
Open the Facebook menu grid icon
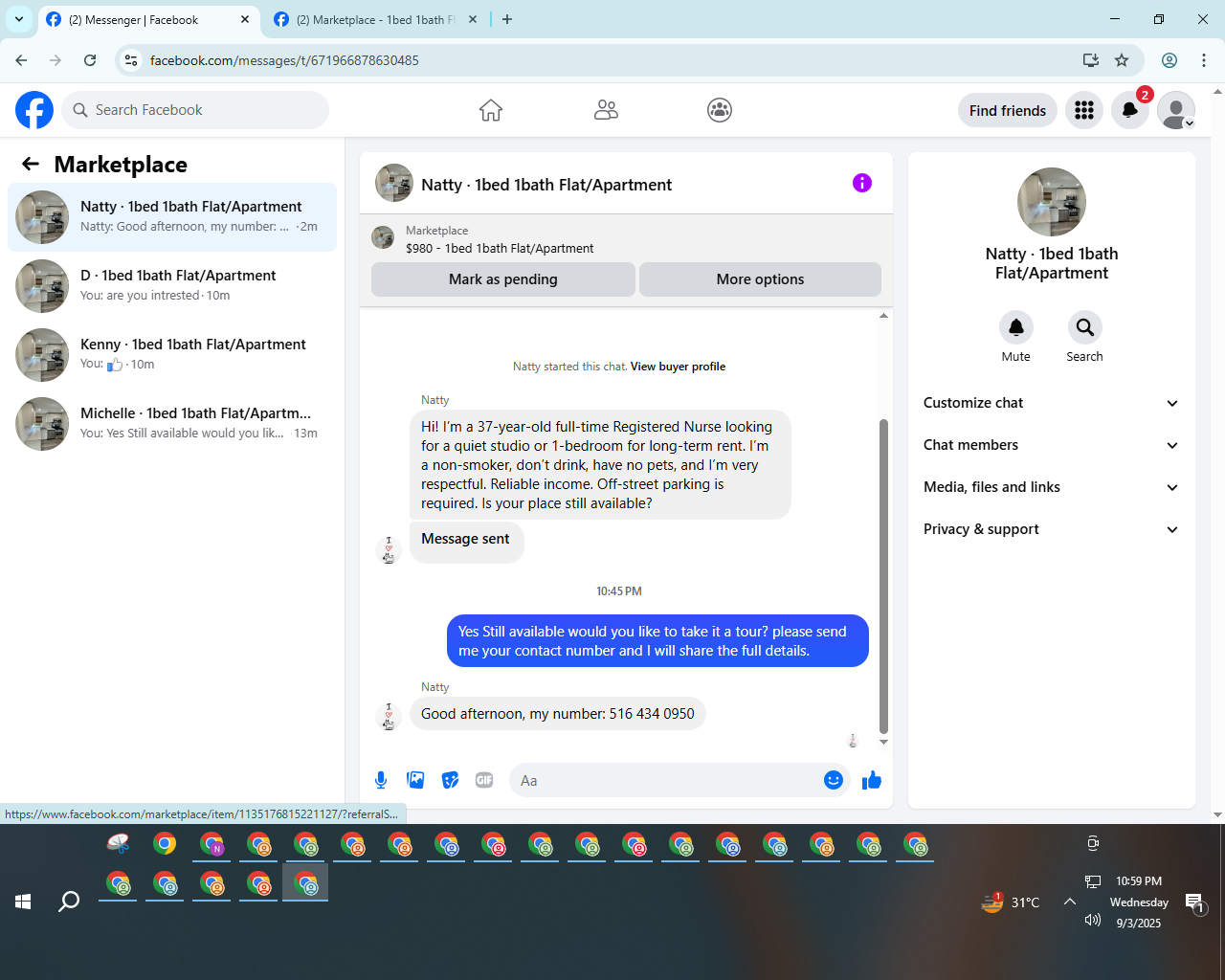pyautogui.click(x=1084, y=110)
